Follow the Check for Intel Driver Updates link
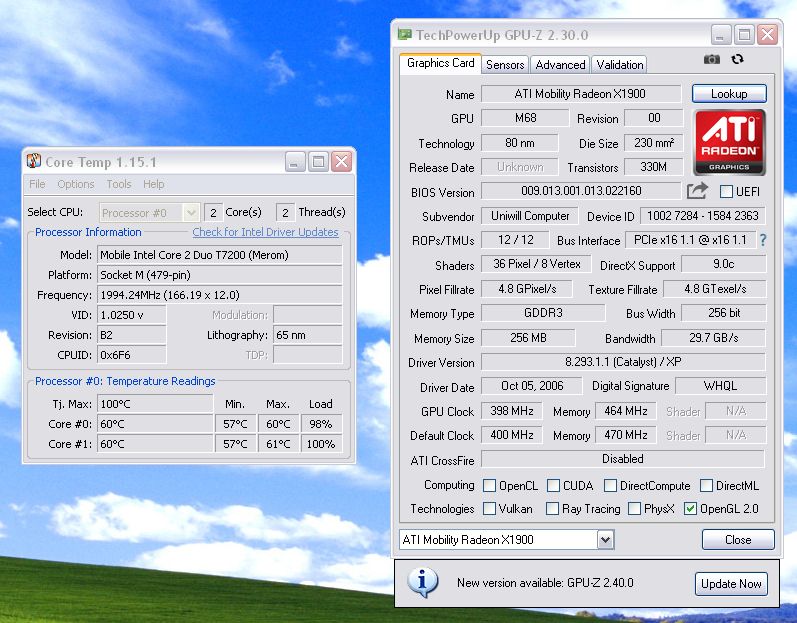 pos(265,232)
